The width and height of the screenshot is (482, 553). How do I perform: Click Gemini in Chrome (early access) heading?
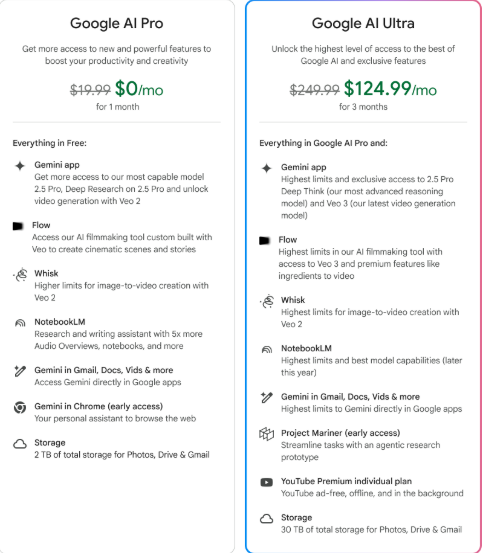98,407
